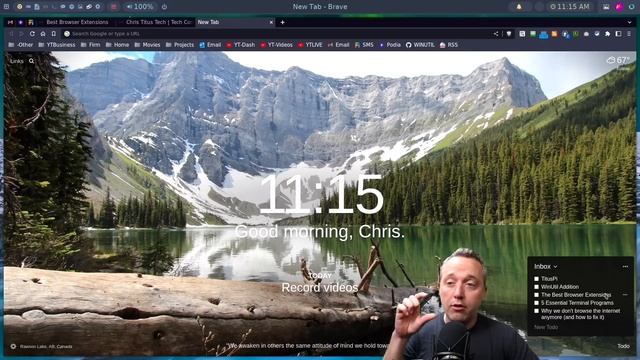The height and width of the screenshot is (360, 640).
Task: Open the new tab plus button
Action: pyautogui.click(x=282, y=22)
